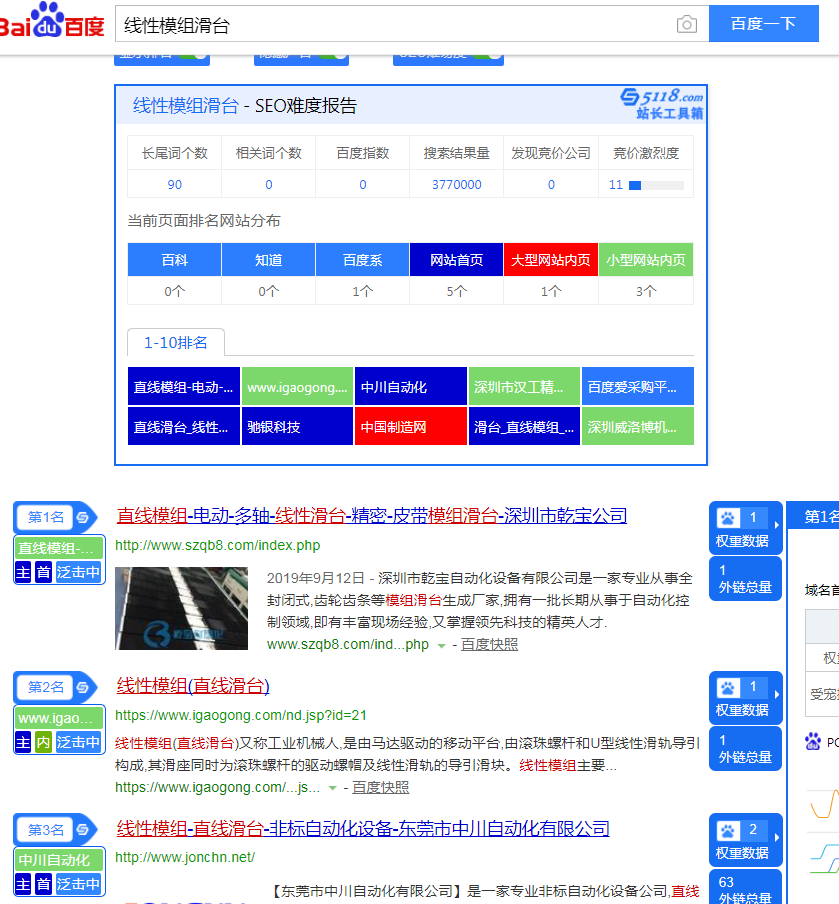Select the 百科 distribution header
Viewport: 839px width, 904px height.
point(174,260)
